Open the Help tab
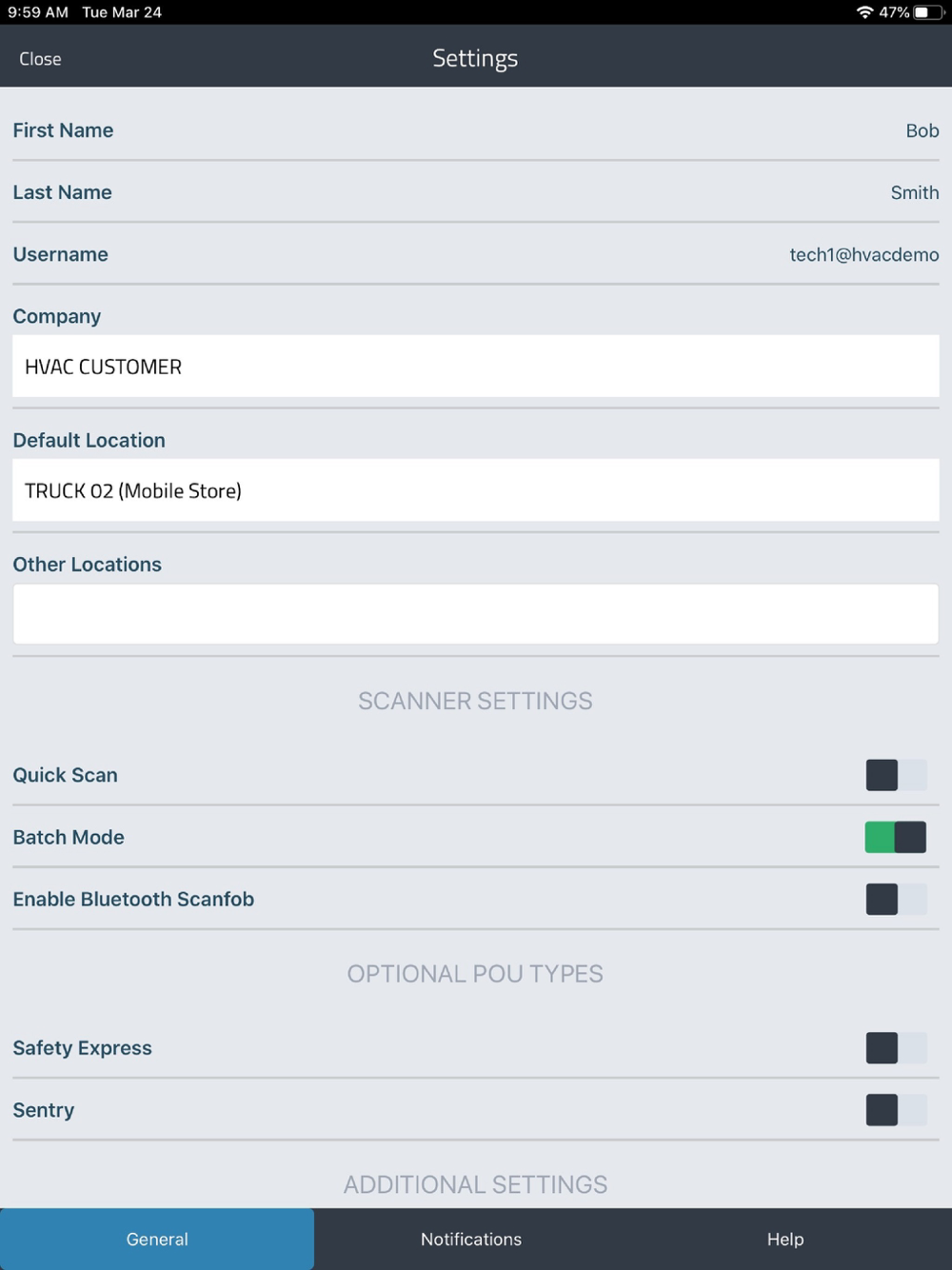This screenshot has height=1270, width=952. pyautogui.click(x=785, y=1239)
